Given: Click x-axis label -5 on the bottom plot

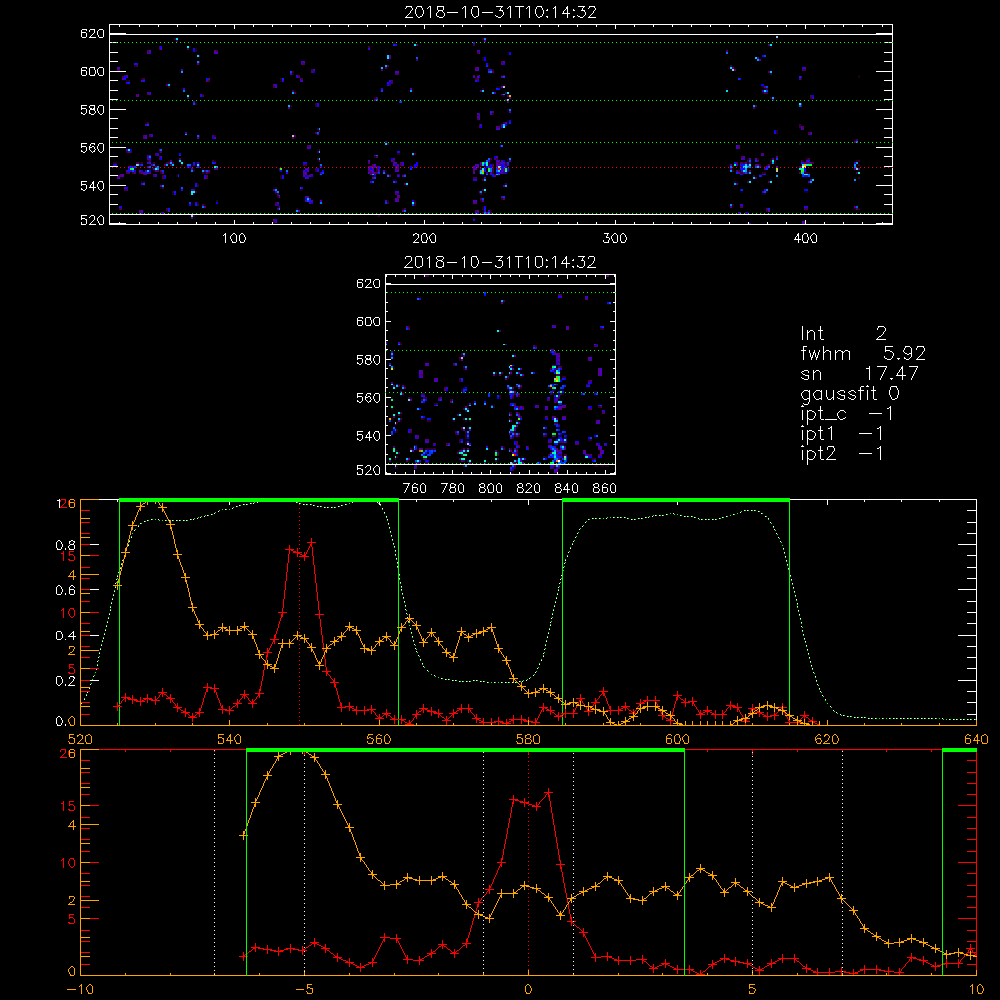Looking at the screenshot, I should click(x=304, y=989).
